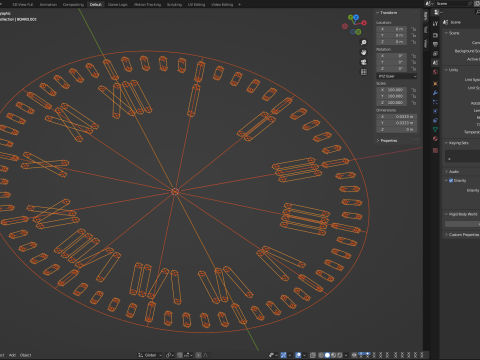The image size is (480, 360).
Task: Switch to the Game Logic workspace tab
Action: point(117,4)
